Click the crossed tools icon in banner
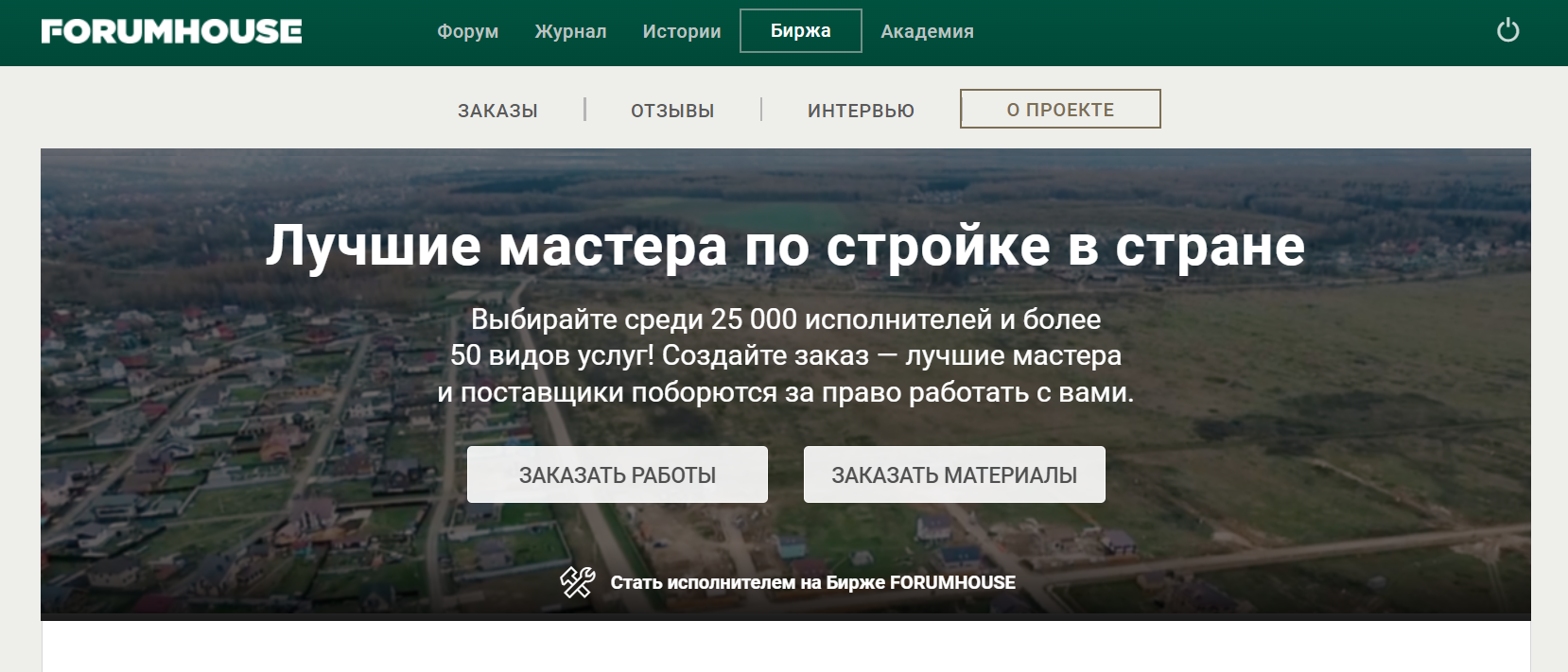Image resolution: width=1568 pixels, height=672 pixels. [x=577, y=582]
